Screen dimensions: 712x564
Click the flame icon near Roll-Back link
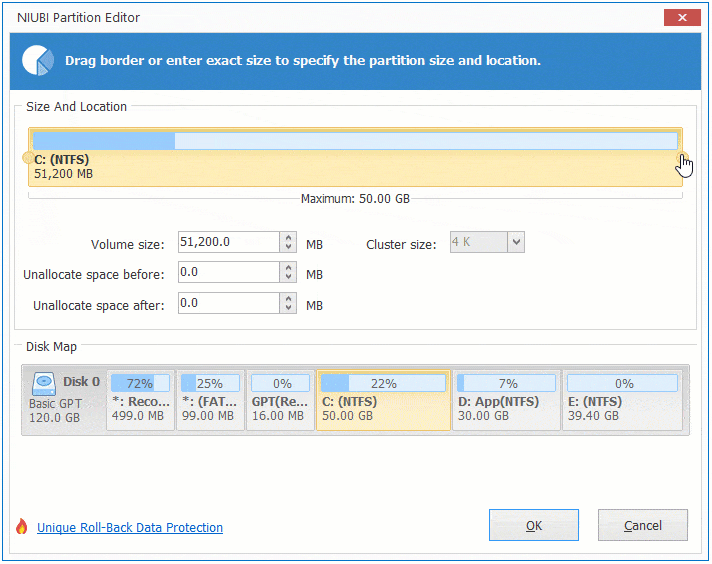pos(22,527)
